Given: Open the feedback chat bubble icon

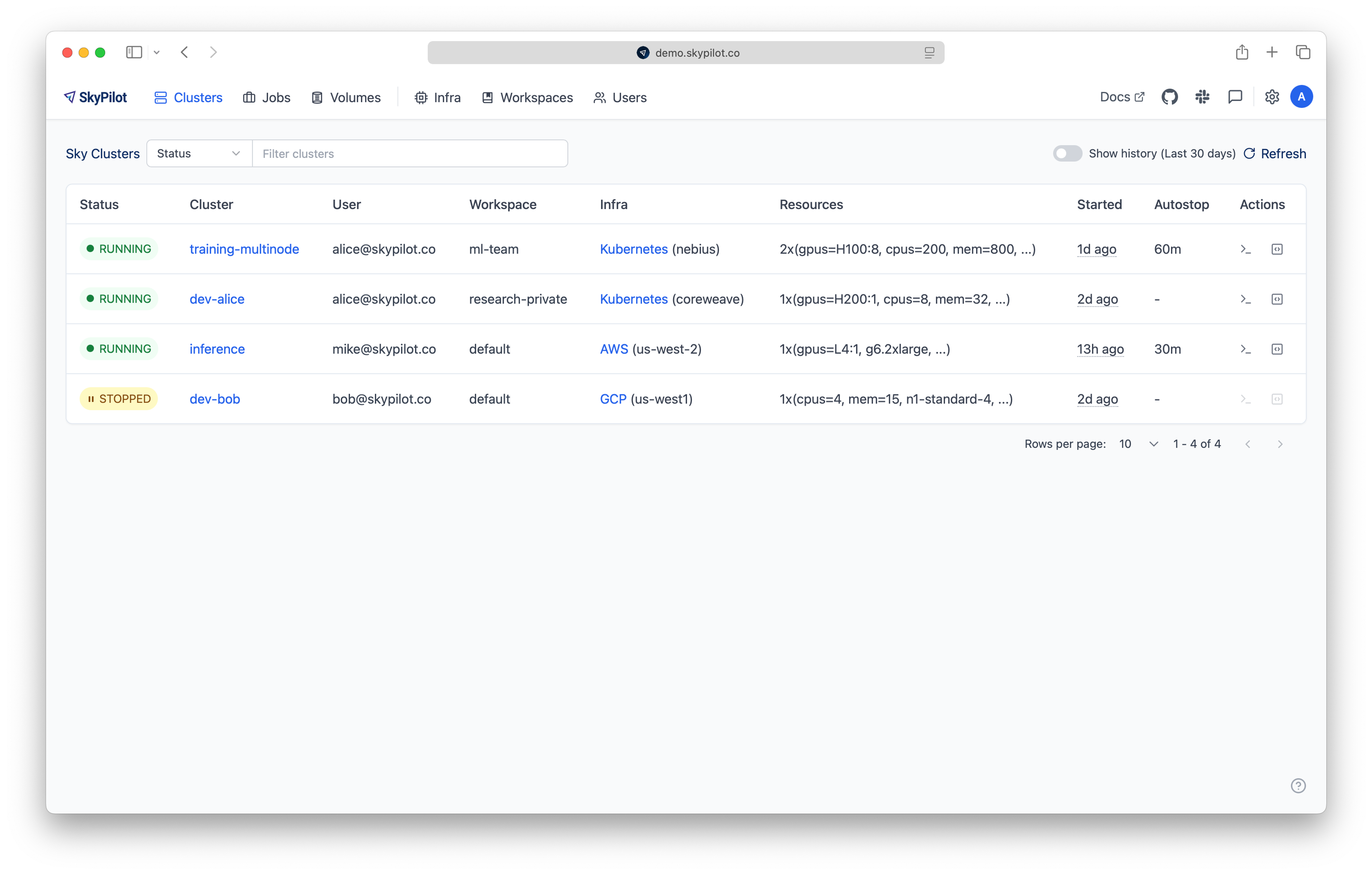Looking at the screenshot, I should [1235, 98].
